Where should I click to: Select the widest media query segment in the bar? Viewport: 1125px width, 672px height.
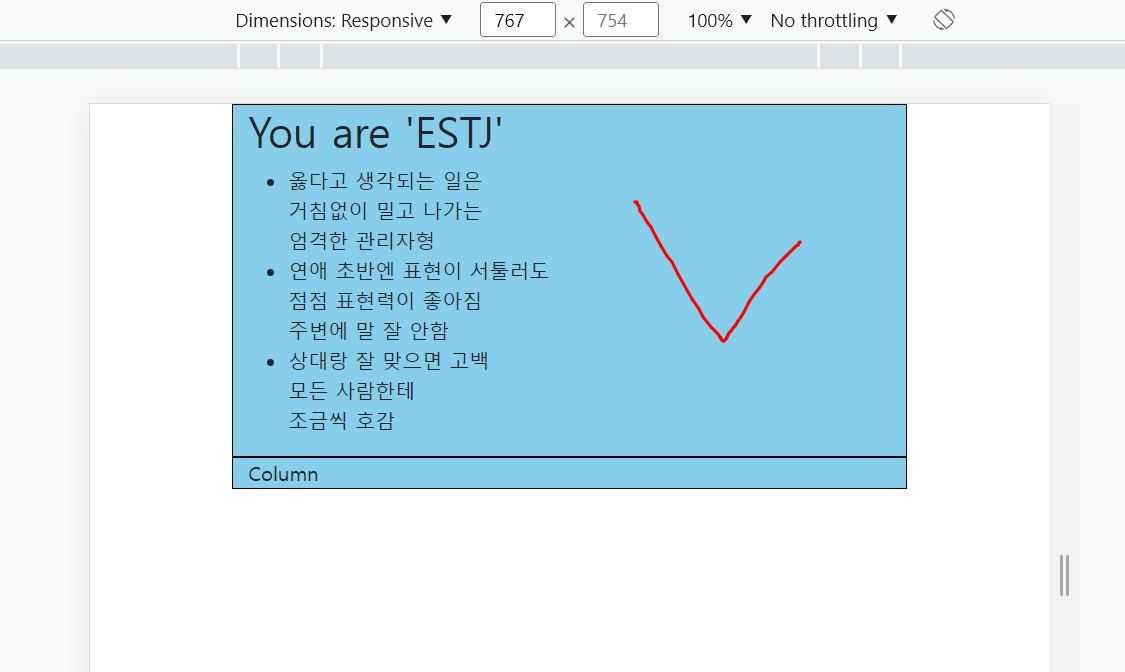(x=568, y=55)
